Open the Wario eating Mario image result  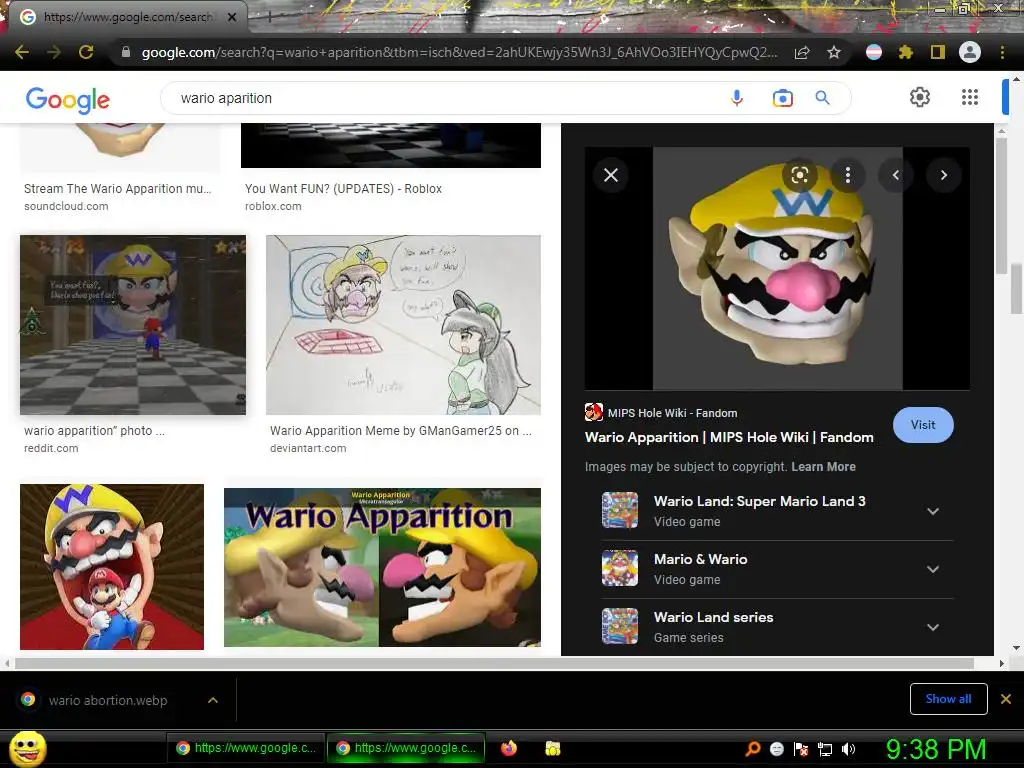pyautogui.click(x=112, y=566)
